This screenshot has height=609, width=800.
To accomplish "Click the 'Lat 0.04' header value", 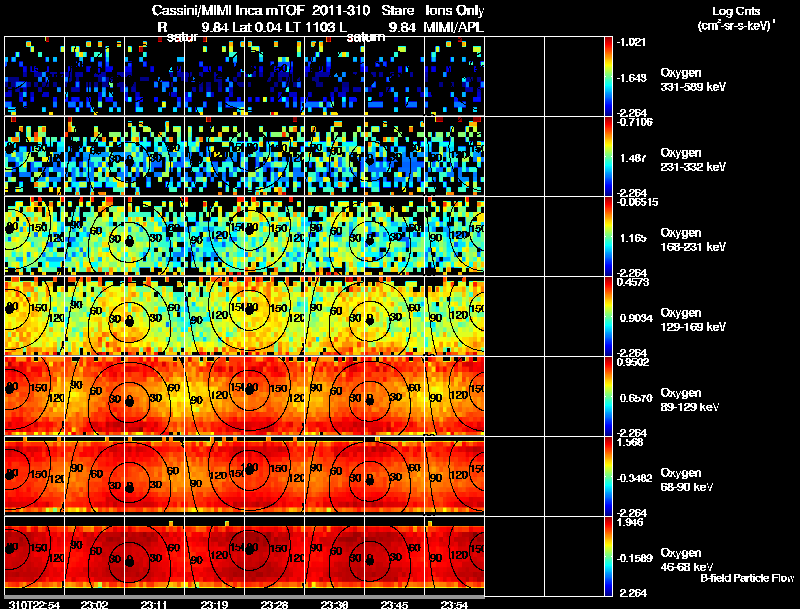I will click(257, 28).
